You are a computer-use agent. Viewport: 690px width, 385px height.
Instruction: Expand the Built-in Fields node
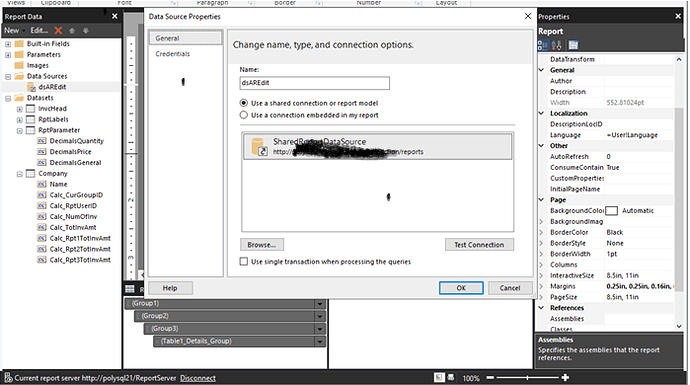[8, 44]
